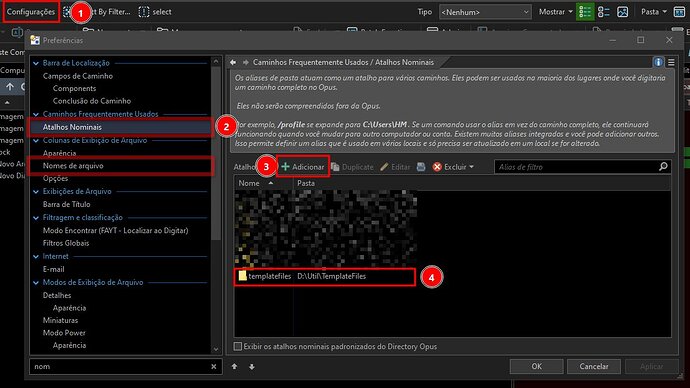690x388 pixels.
Task: Click the OK button
Action: click(536, 366)
